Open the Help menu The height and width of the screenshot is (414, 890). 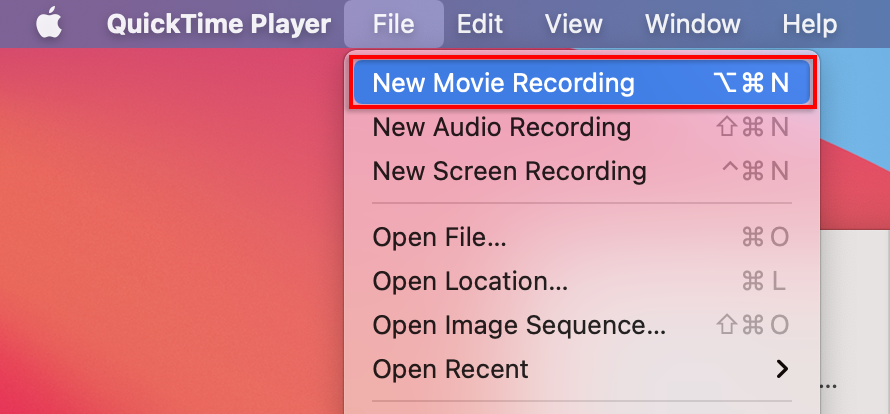point(809,24)
